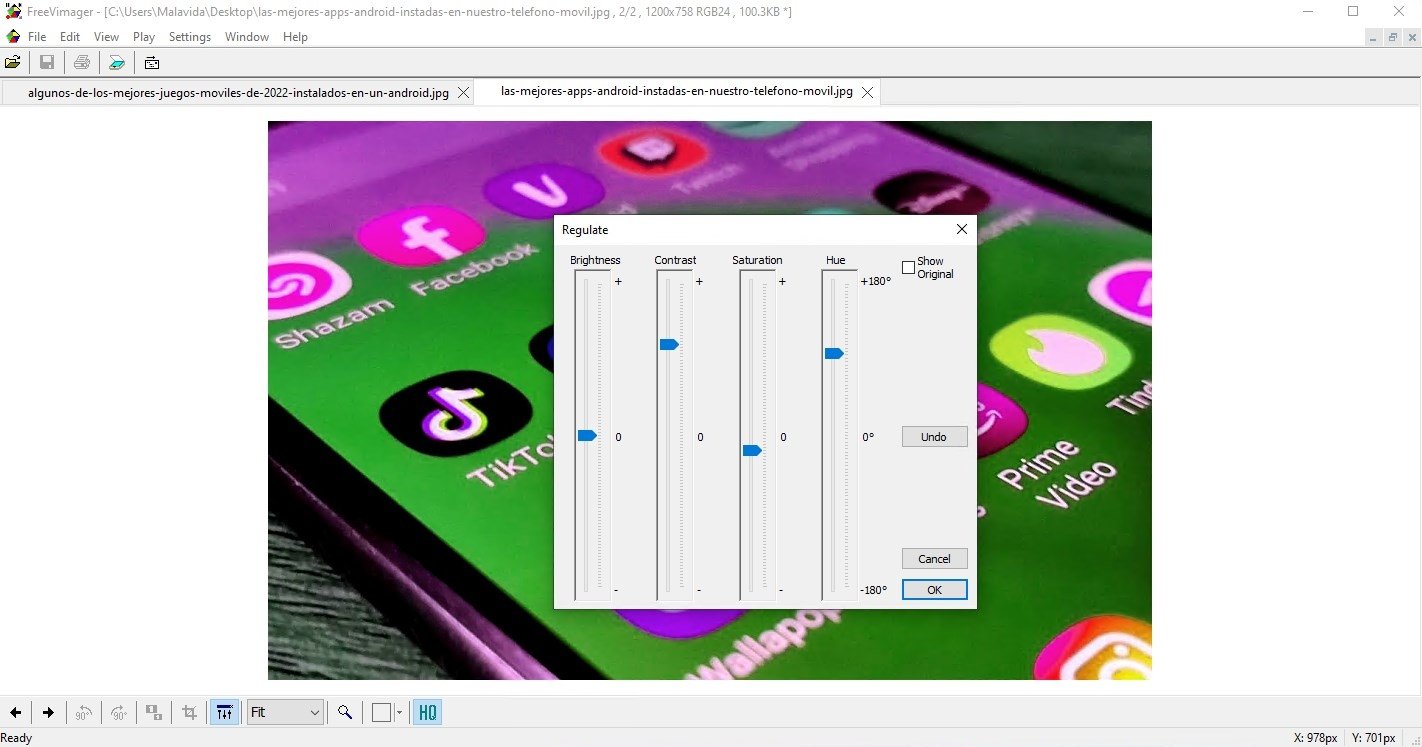Click the Open file folder icon
Image resolution: width=1422 pixels, height=747 pixels.
(x=13, y=63)
